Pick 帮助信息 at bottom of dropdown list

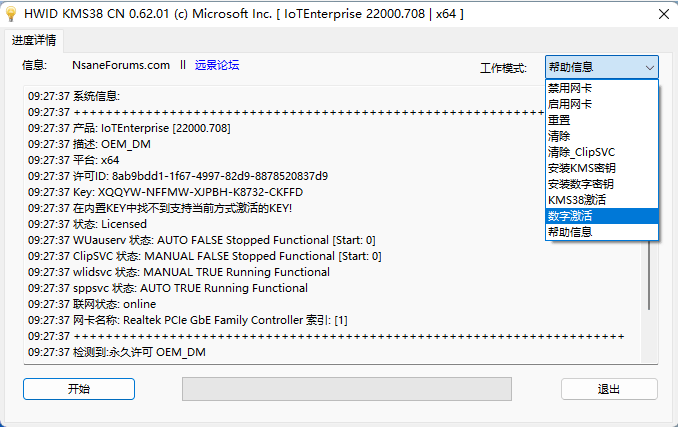pos(601,232)
